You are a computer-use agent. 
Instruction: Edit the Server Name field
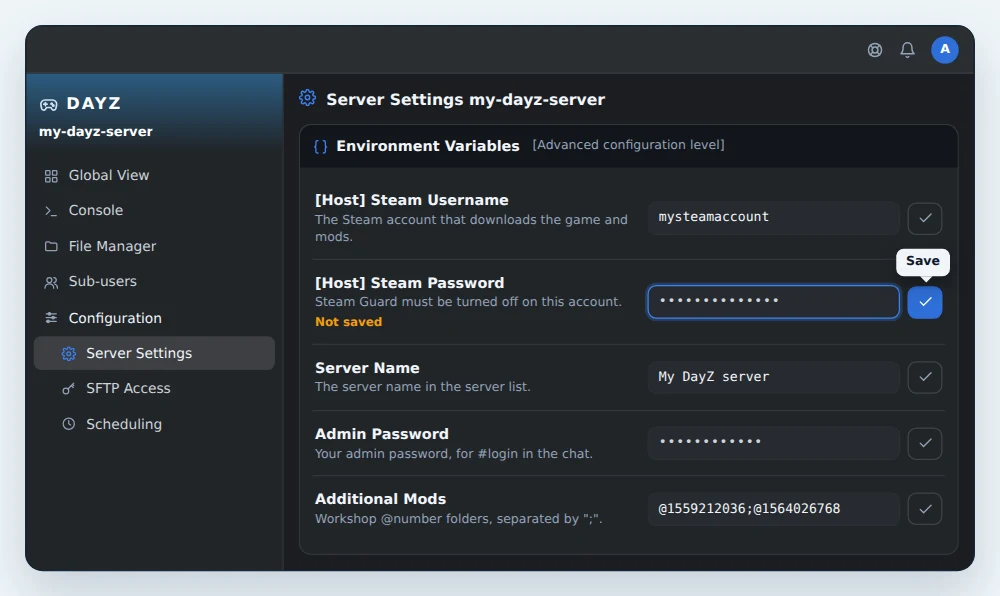(x=774, y=377)
